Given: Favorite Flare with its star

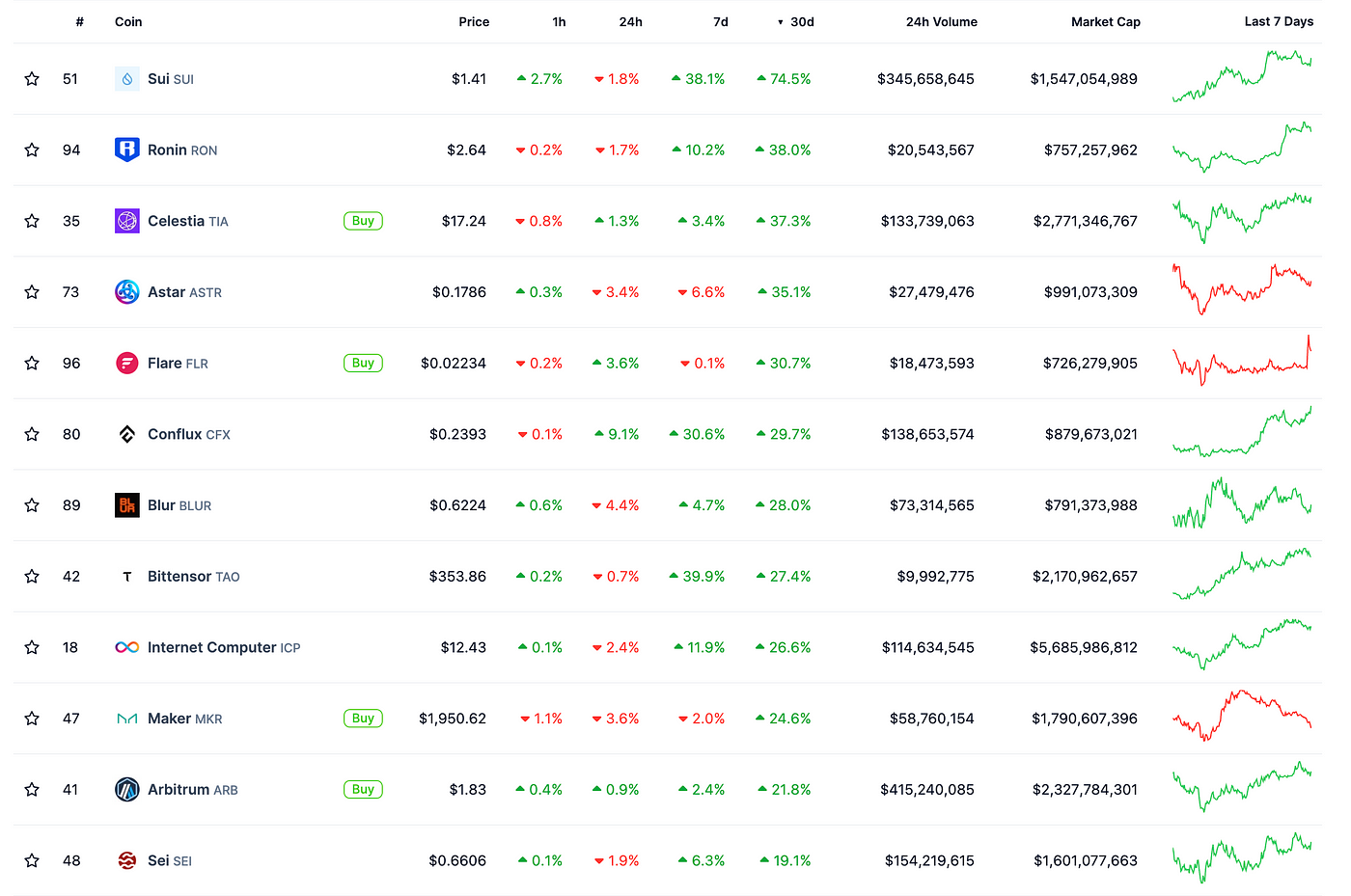Looking at the screenshot, I should [32, 363].
